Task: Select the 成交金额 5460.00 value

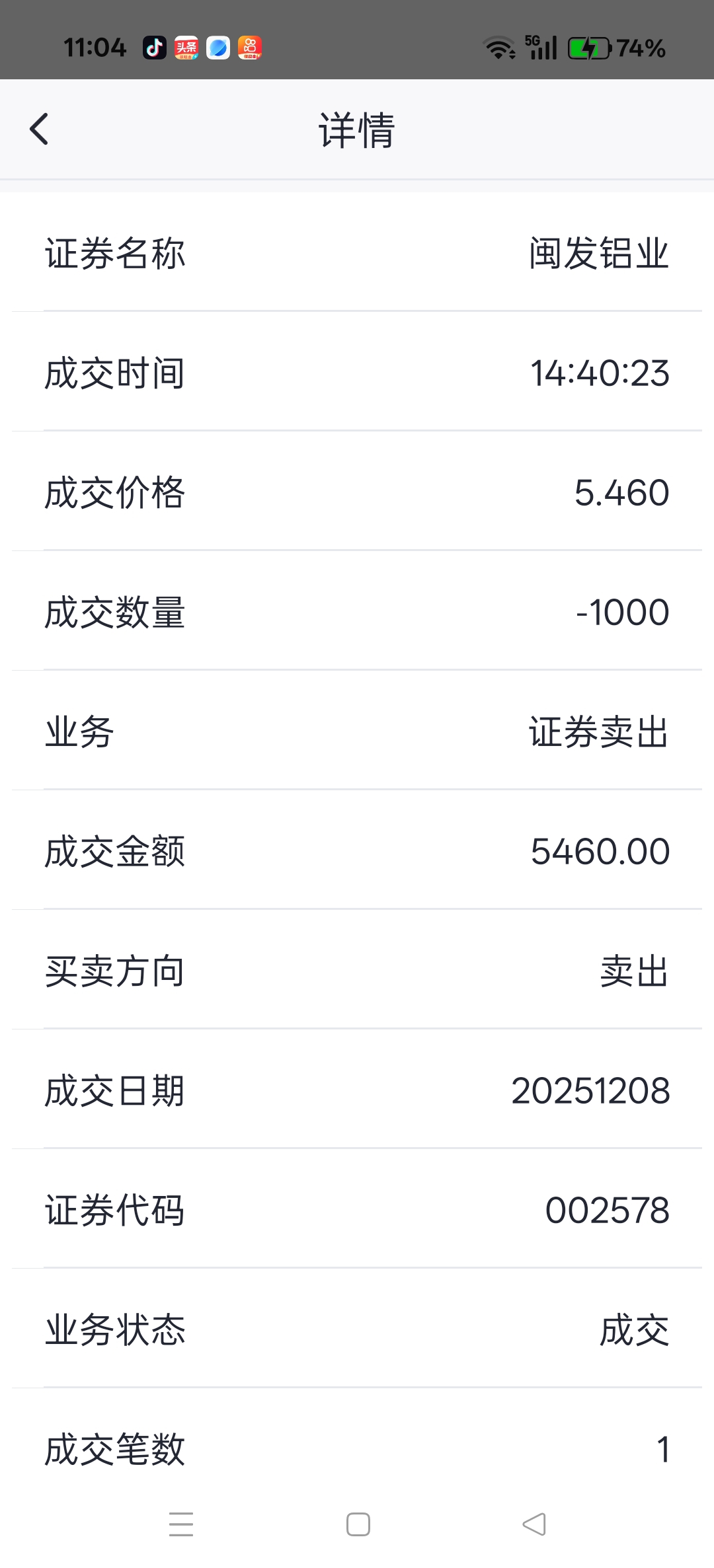Action: pyautogui.click(x=600, y=851)
